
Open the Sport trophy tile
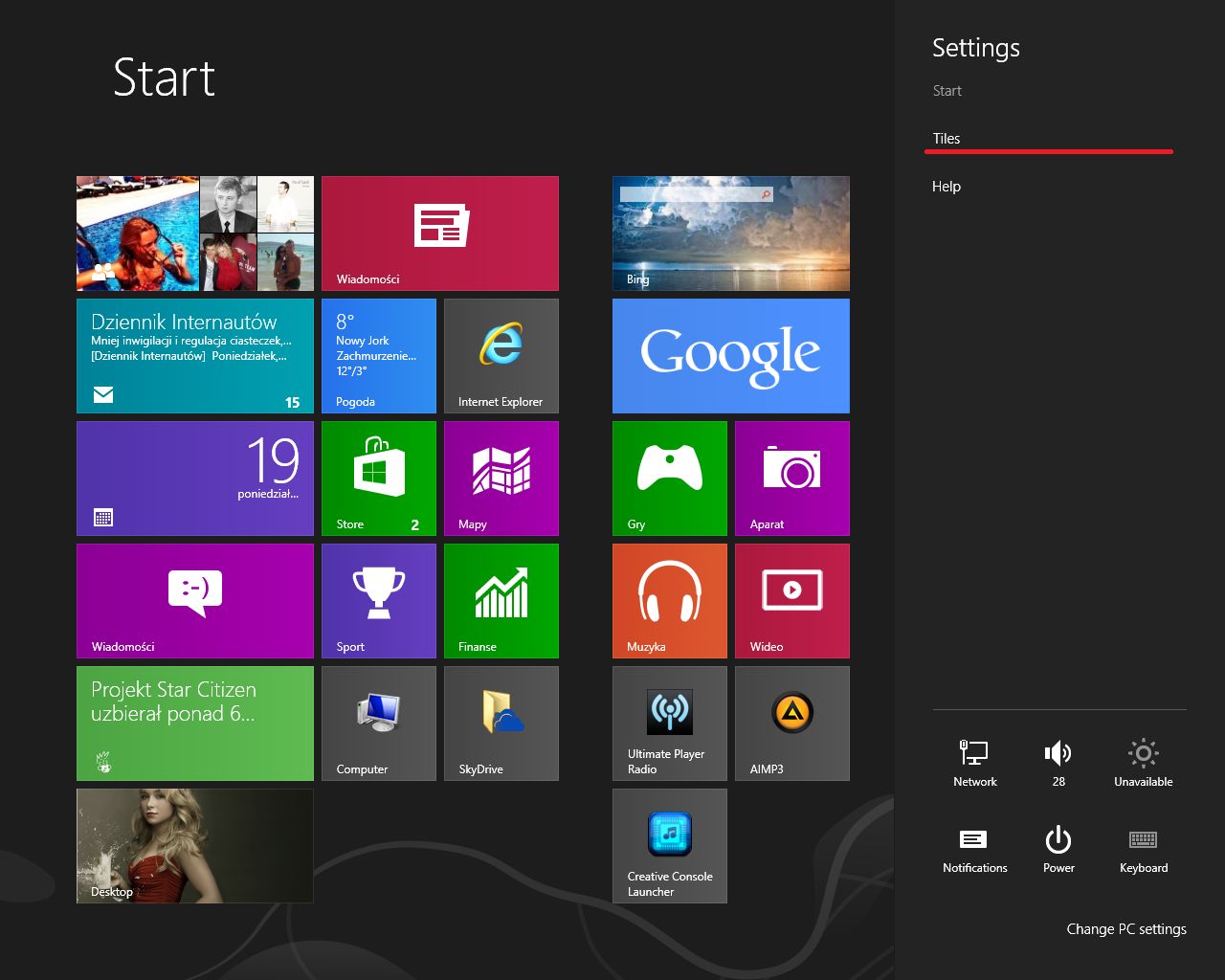click(379, 601)
